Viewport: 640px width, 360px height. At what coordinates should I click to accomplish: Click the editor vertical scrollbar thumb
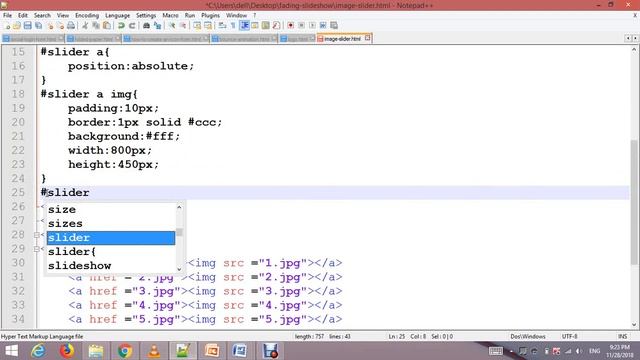tap(634, 202)
